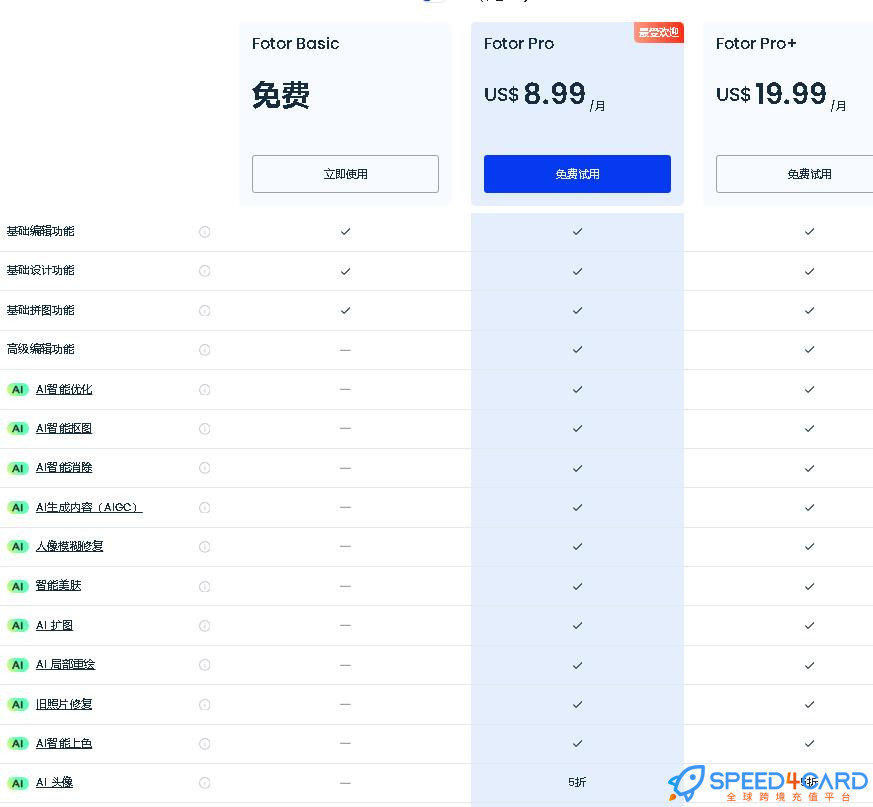873x807 pixels.
Task: Open info icon for 高级编辑功能
Action: point(204,349)
